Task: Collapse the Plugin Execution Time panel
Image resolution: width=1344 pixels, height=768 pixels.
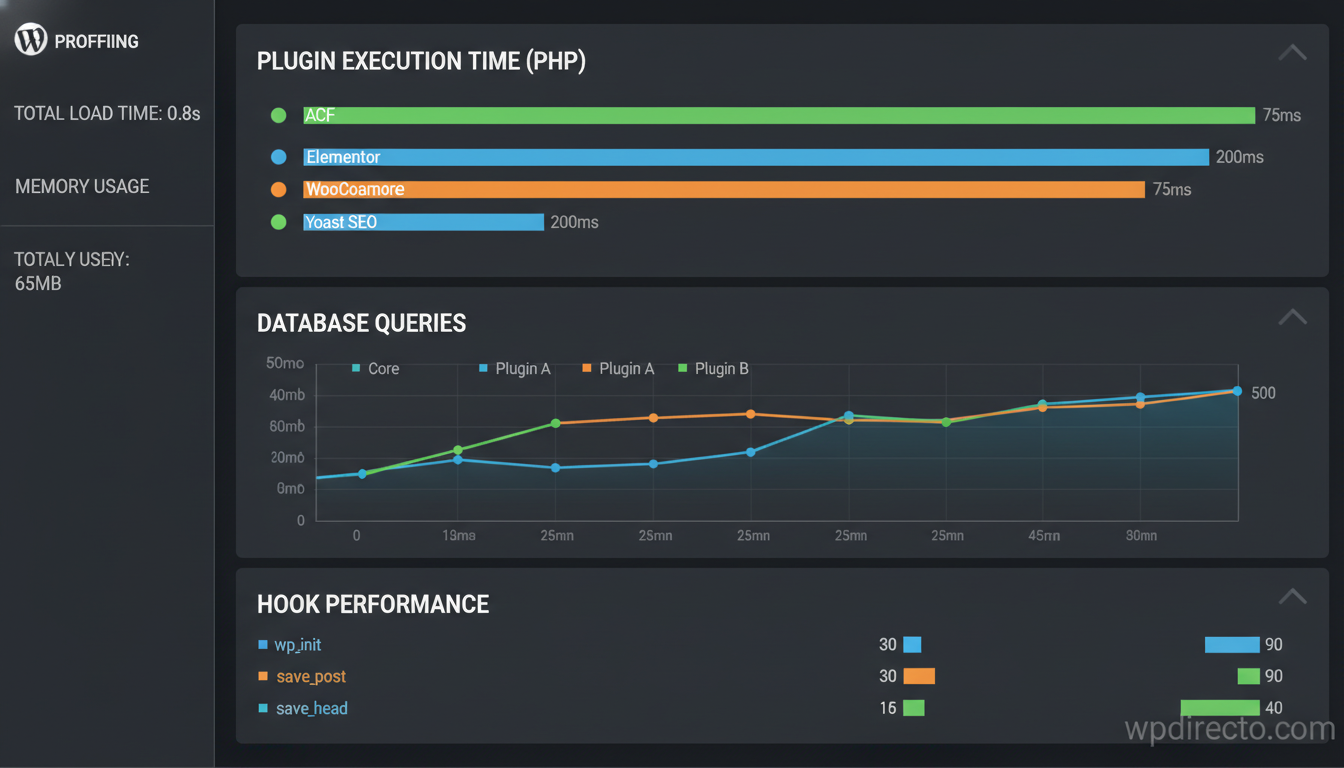Action: 1292,53
